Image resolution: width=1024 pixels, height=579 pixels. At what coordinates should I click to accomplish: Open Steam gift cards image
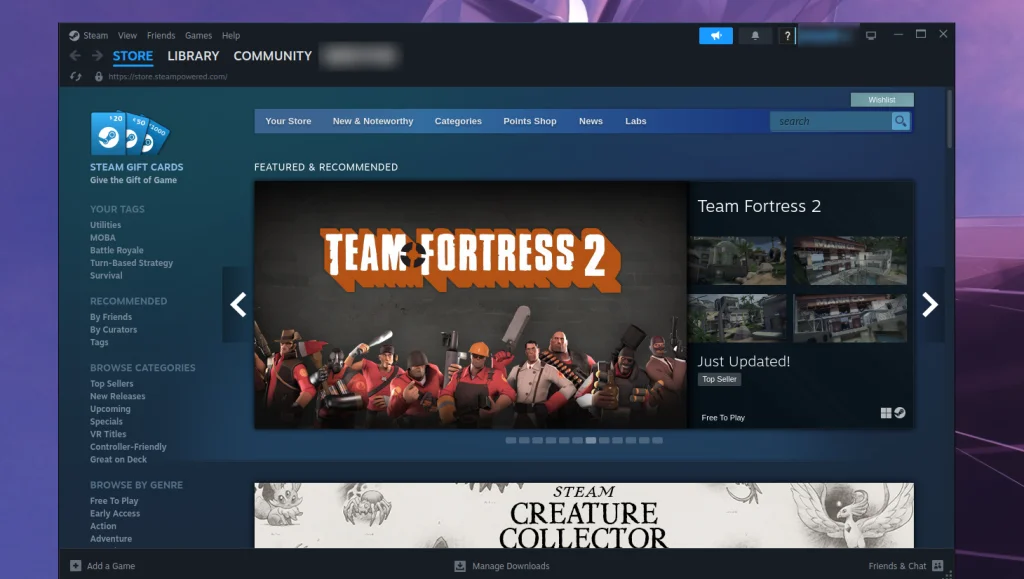point(130,134)
